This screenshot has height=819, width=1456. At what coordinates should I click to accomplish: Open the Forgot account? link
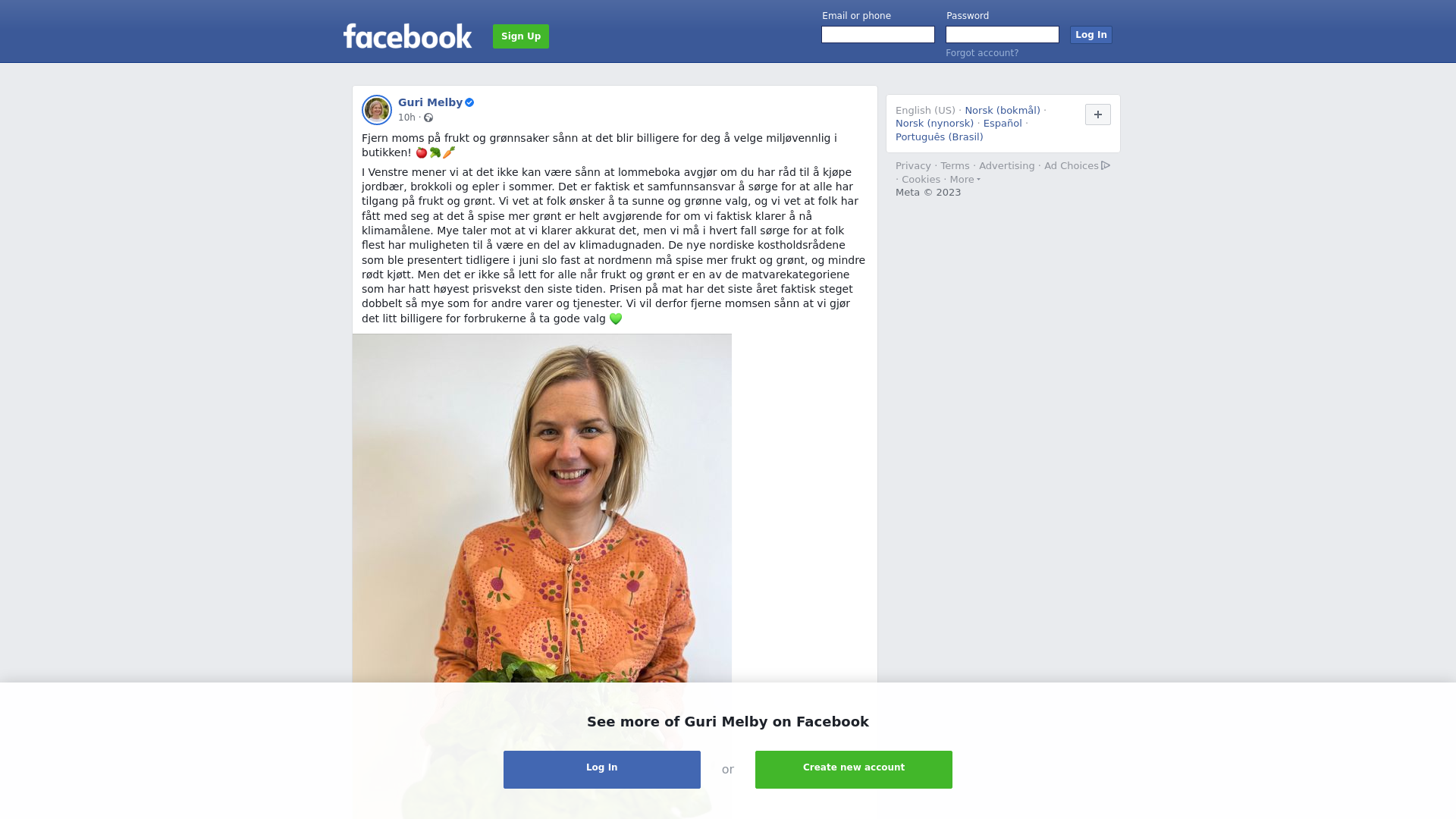982,53
